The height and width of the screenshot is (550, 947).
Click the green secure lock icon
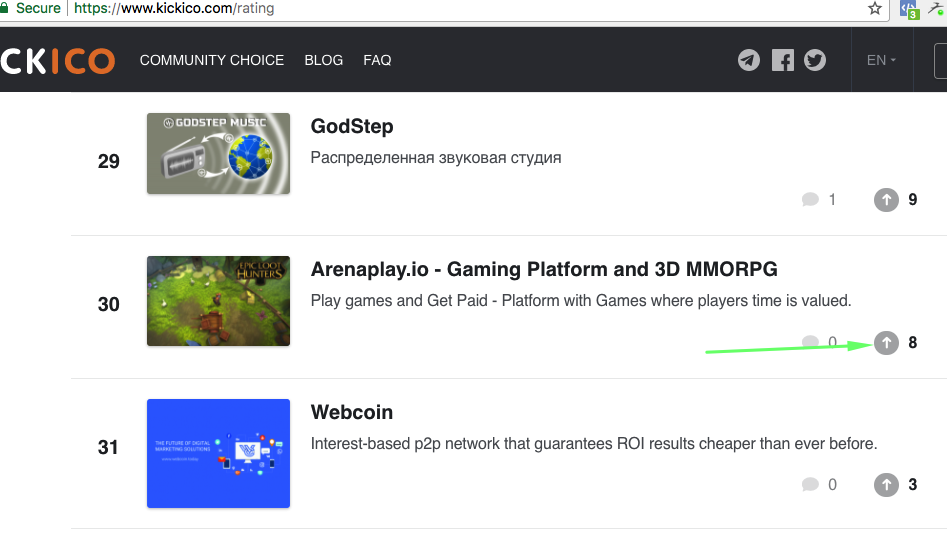coord(4,8)
